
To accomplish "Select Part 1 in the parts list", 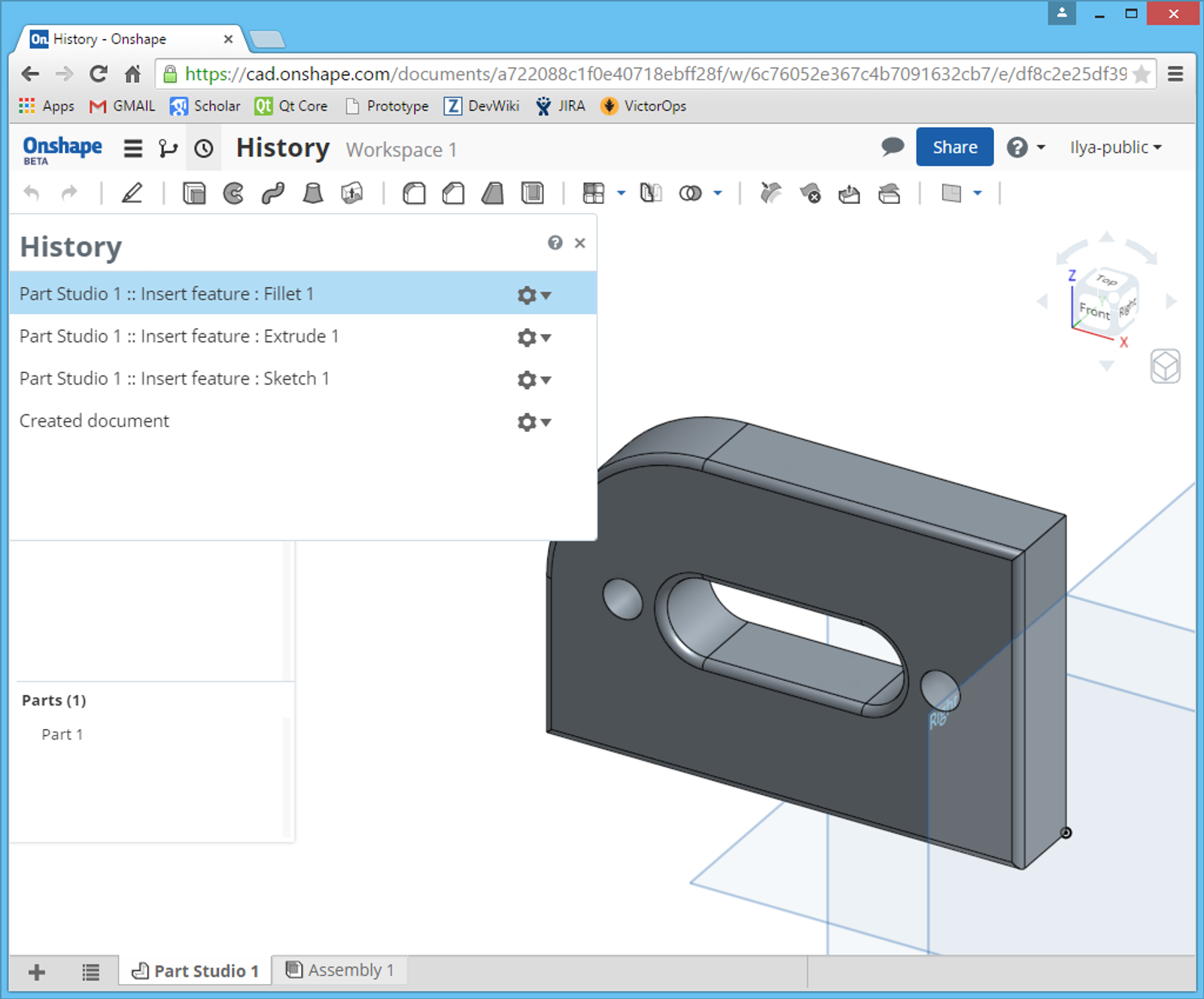I will (62, 734).
